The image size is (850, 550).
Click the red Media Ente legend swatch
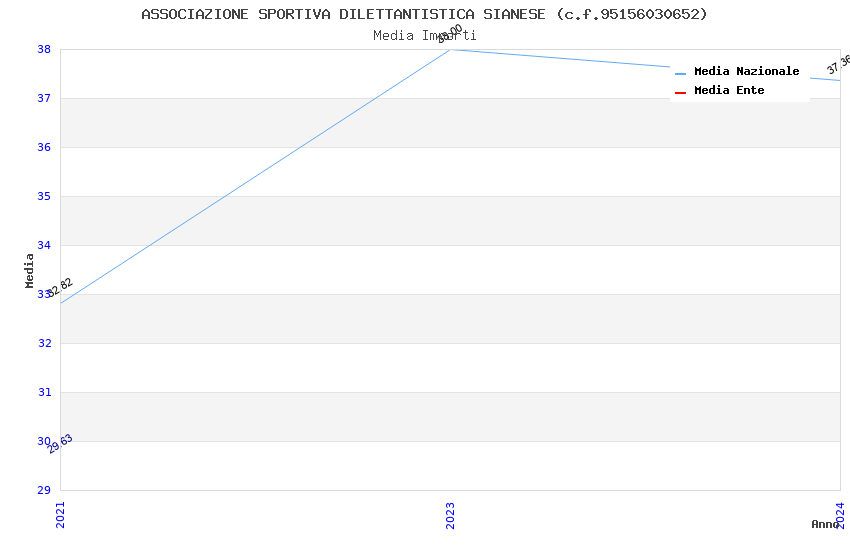[680, 92]
